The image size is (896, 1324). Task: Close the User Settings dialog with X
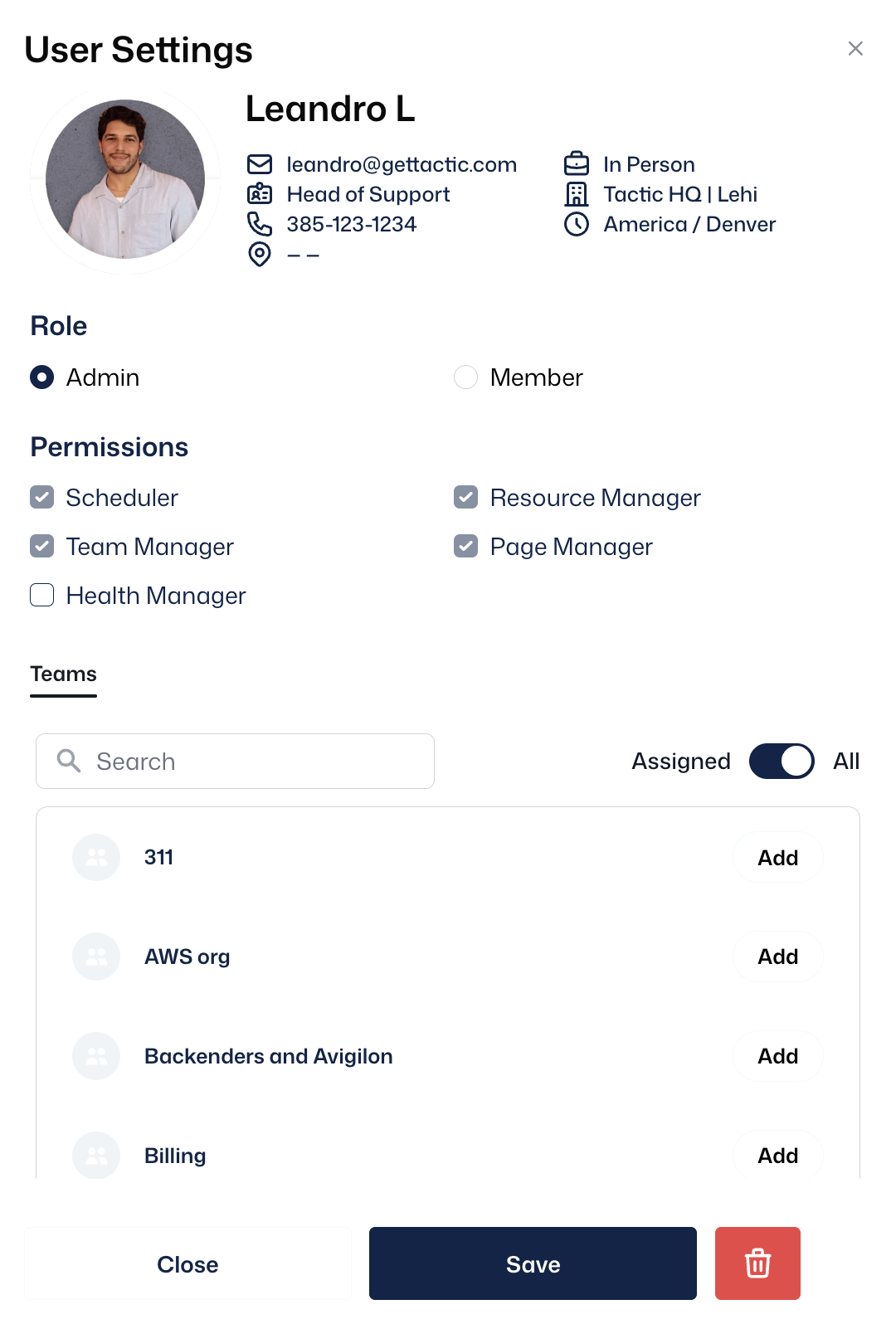855,49
